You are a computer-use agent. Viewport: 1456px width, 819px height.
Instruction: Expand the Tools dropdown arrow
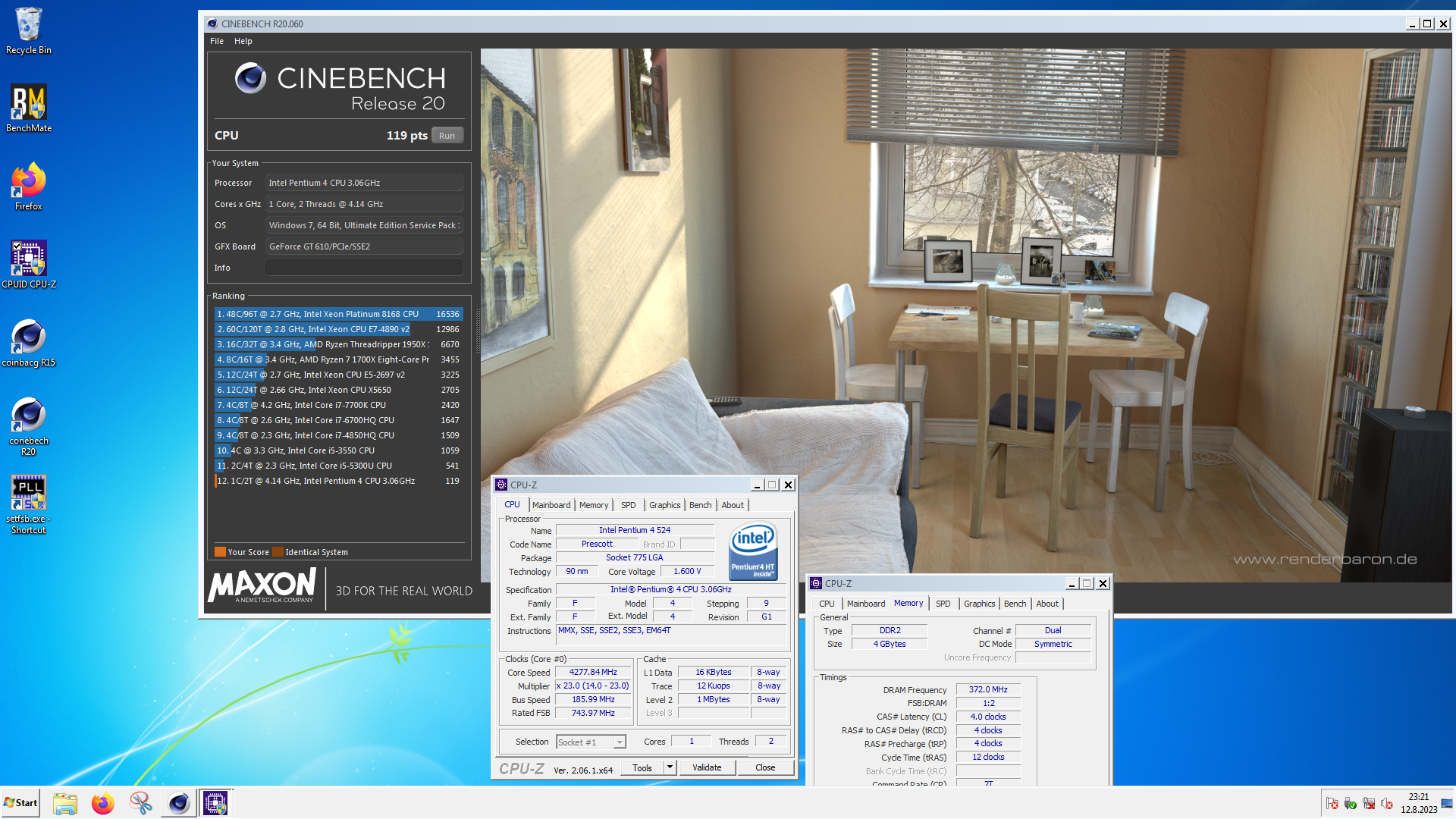pos(670,767)
